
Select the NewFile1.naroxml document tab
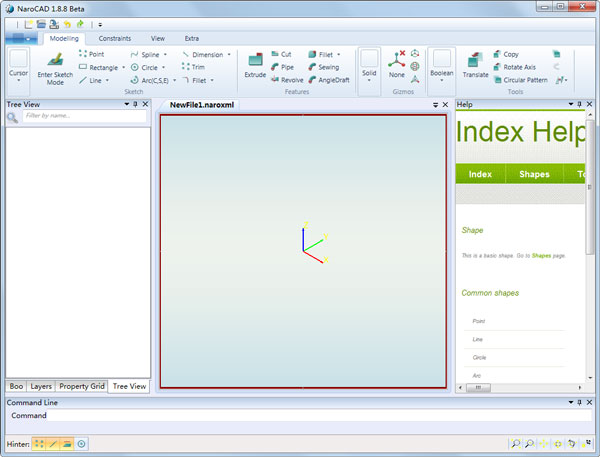coord(202,105)
